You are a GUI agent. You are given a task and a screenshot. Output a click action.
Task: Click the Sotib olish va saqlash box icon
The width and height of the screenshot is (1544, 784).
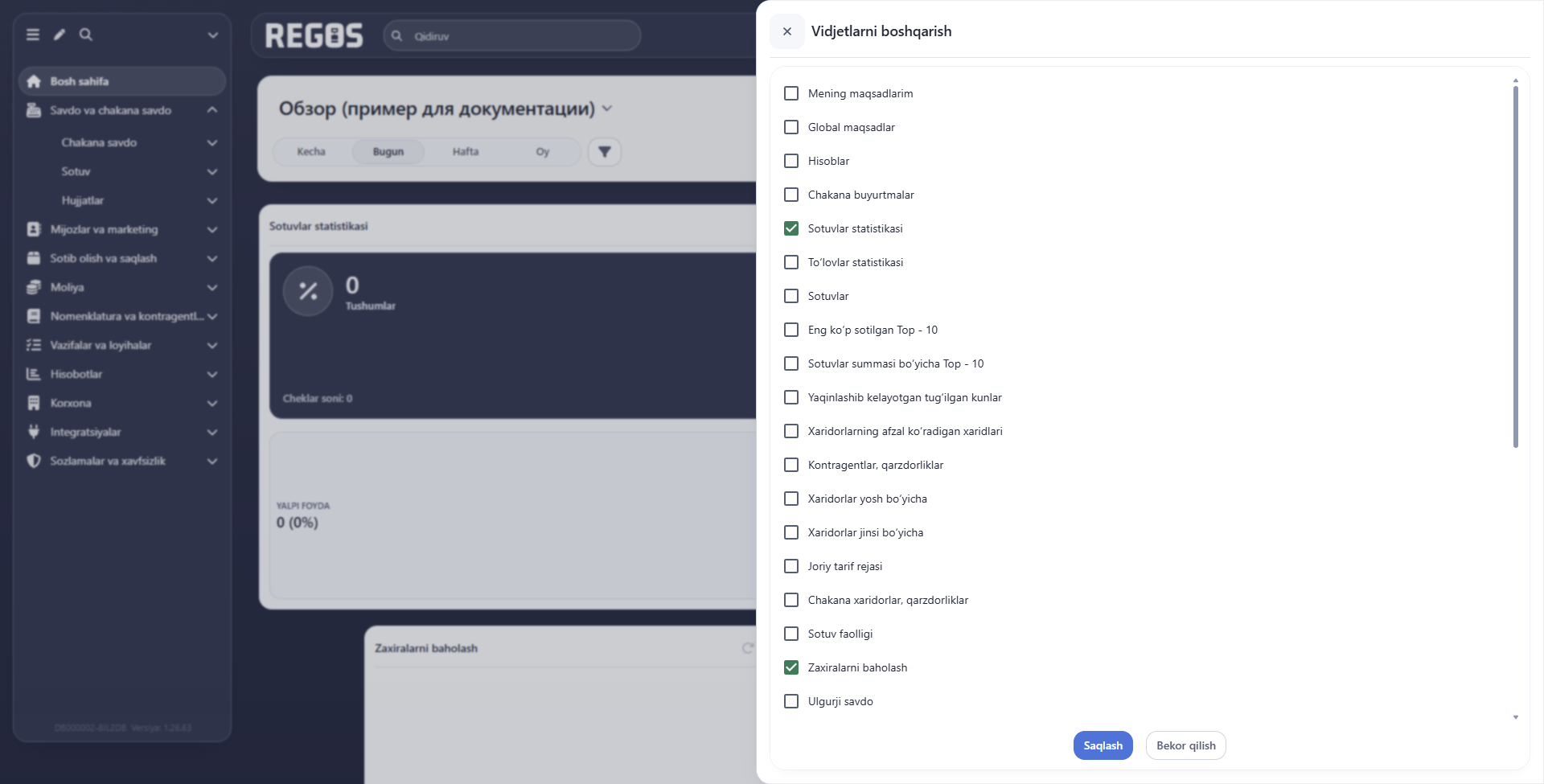coord(34,258)
